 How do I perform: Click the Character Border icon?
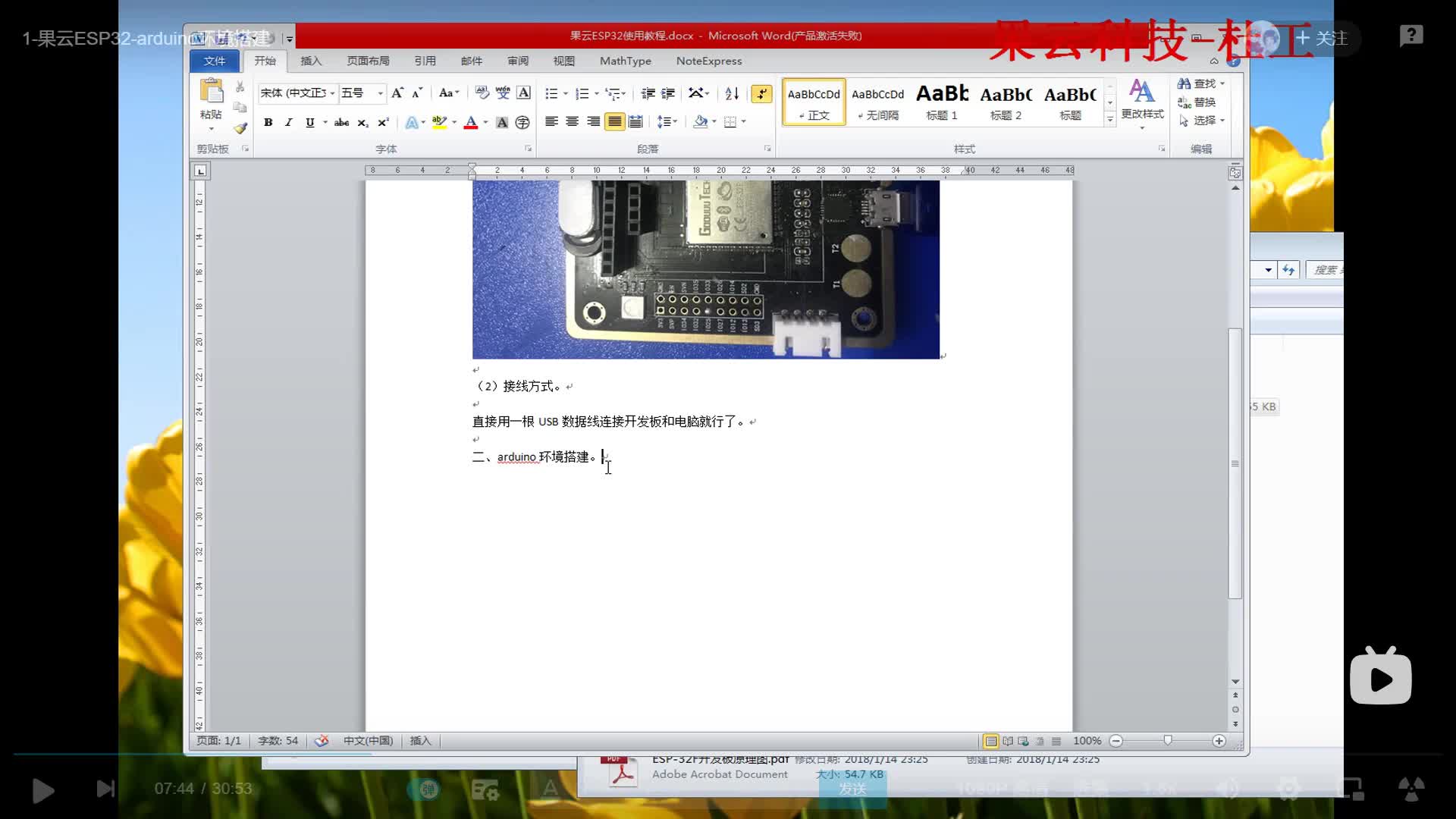(523, 93)
